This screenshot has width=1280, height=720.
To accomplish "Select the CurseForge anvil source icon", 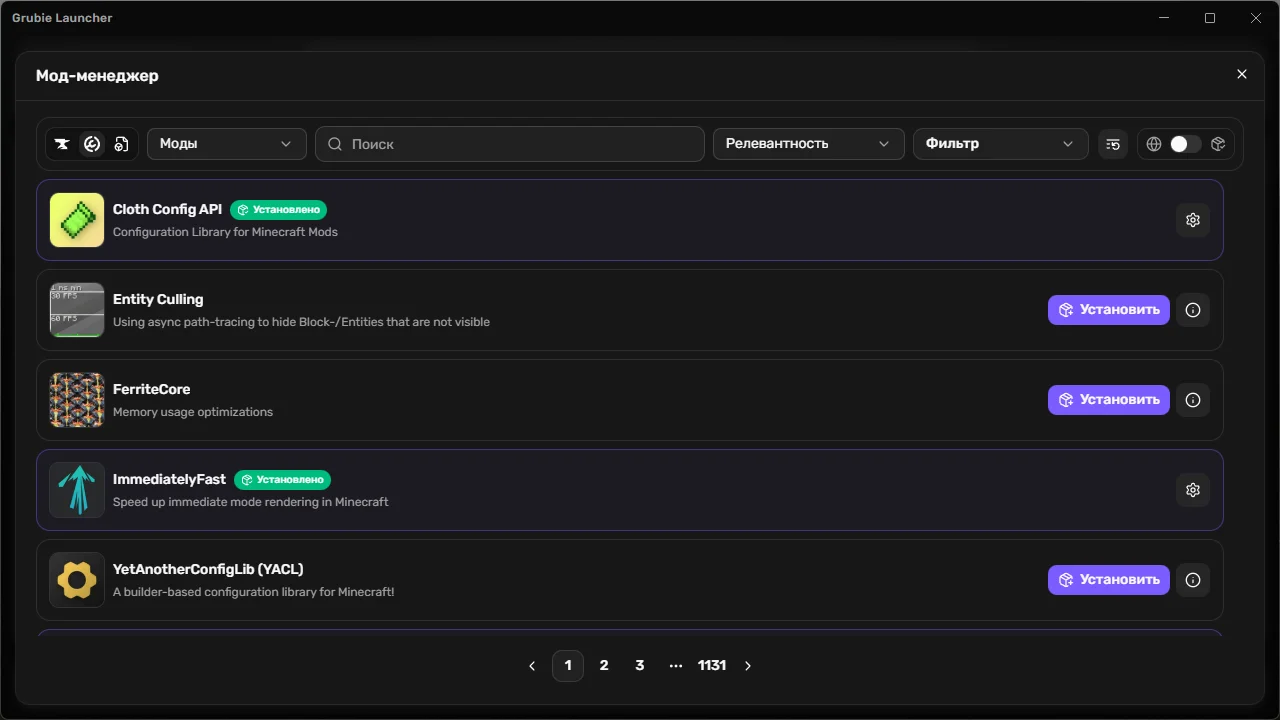I will (62, 144).
